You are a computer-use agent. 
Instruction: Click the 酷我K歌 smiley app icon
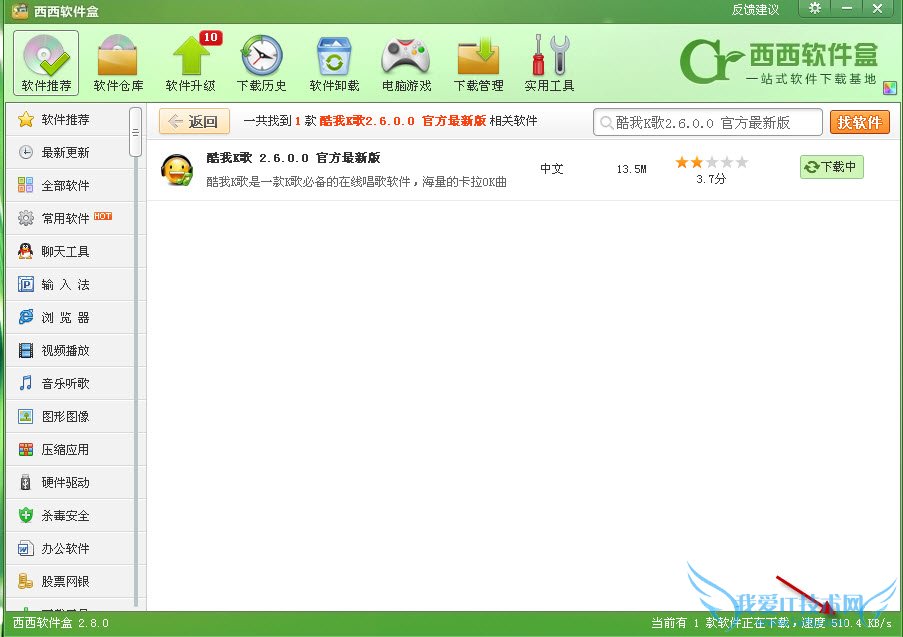tap(177, 170)
